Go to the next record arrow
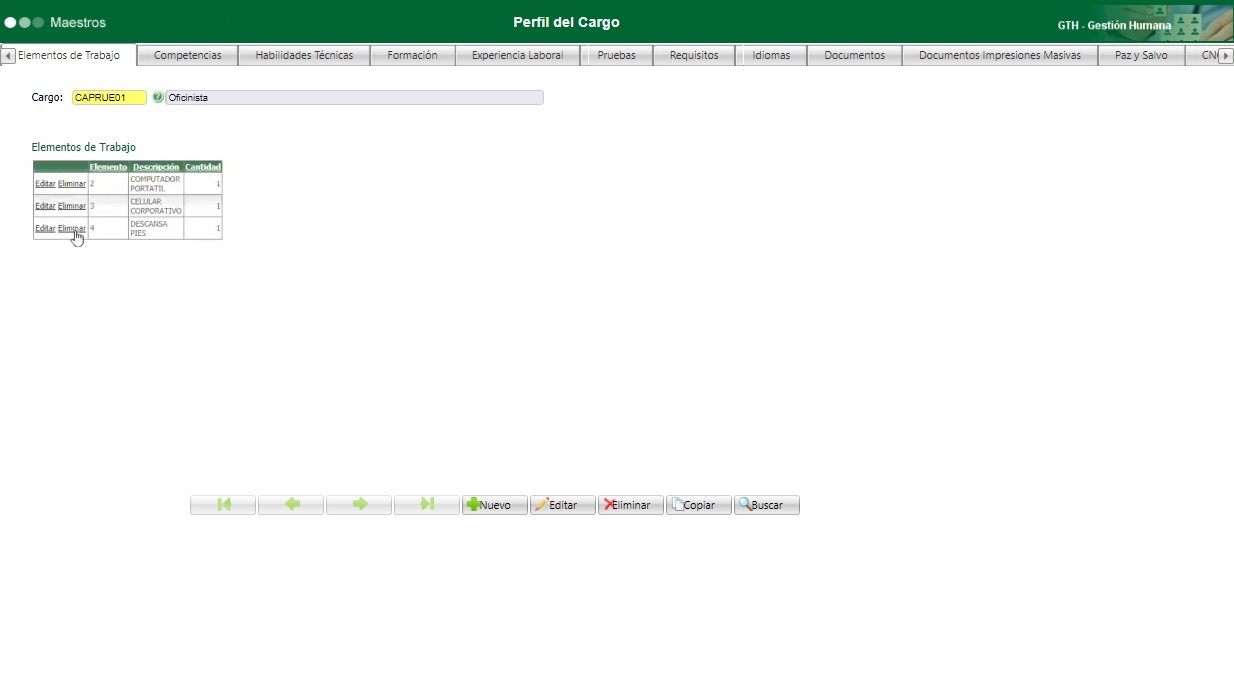This screenshot has width=1234, height=698. pos(359,505)
